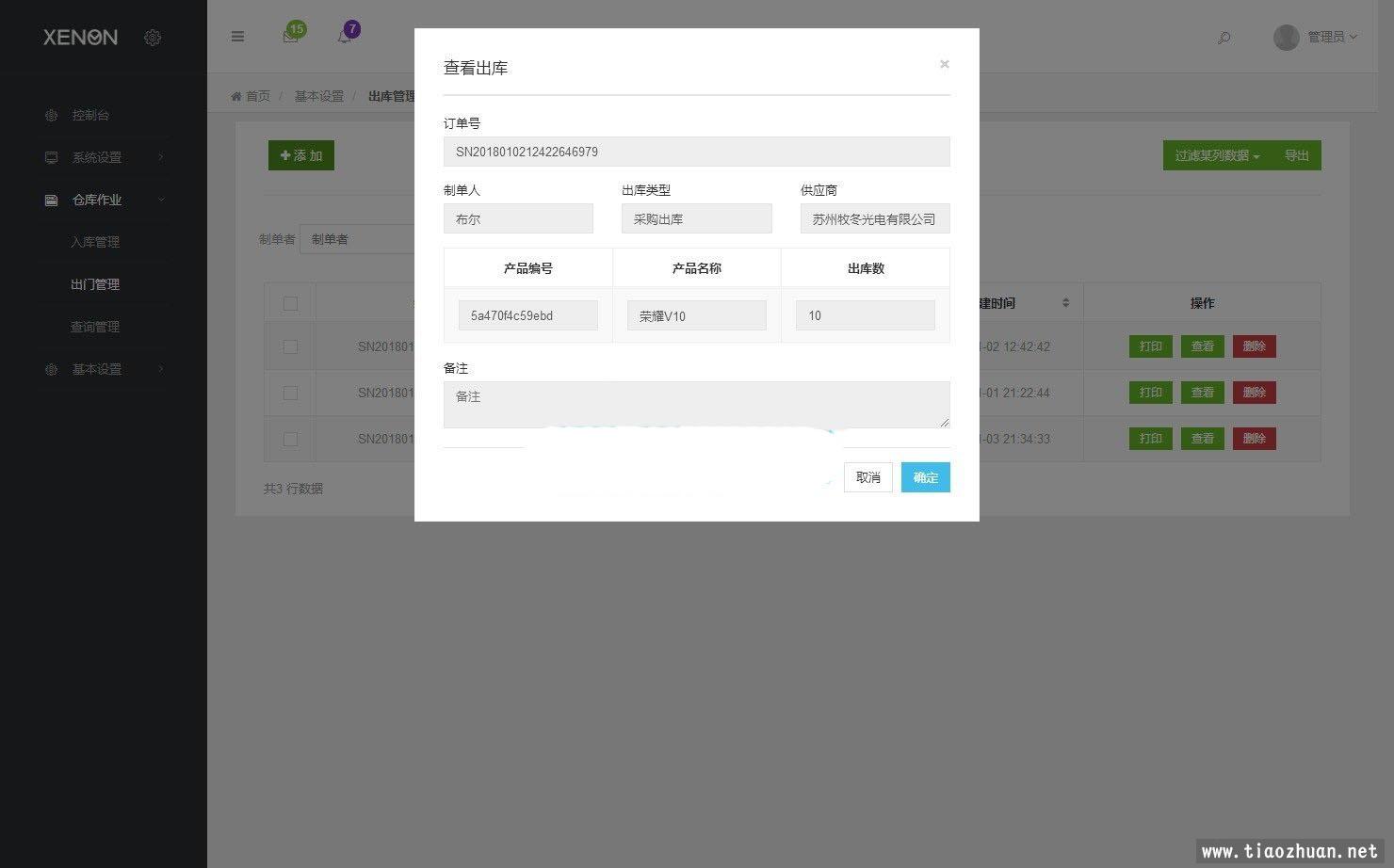
Task: Tick the checkbox on the first table row
Action: [290, 346]
